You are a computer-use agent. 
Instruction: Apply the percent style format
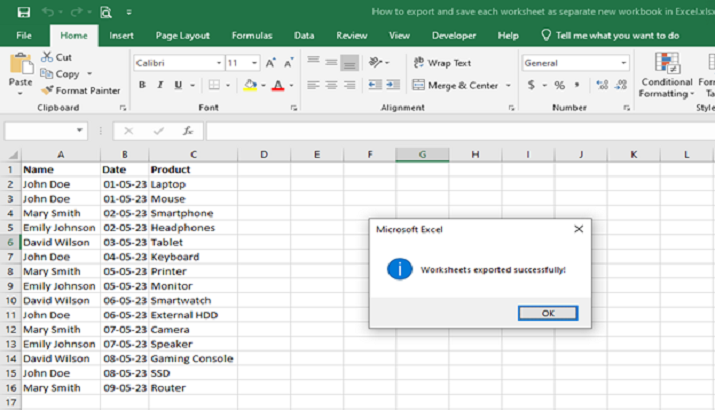point(558,85)
